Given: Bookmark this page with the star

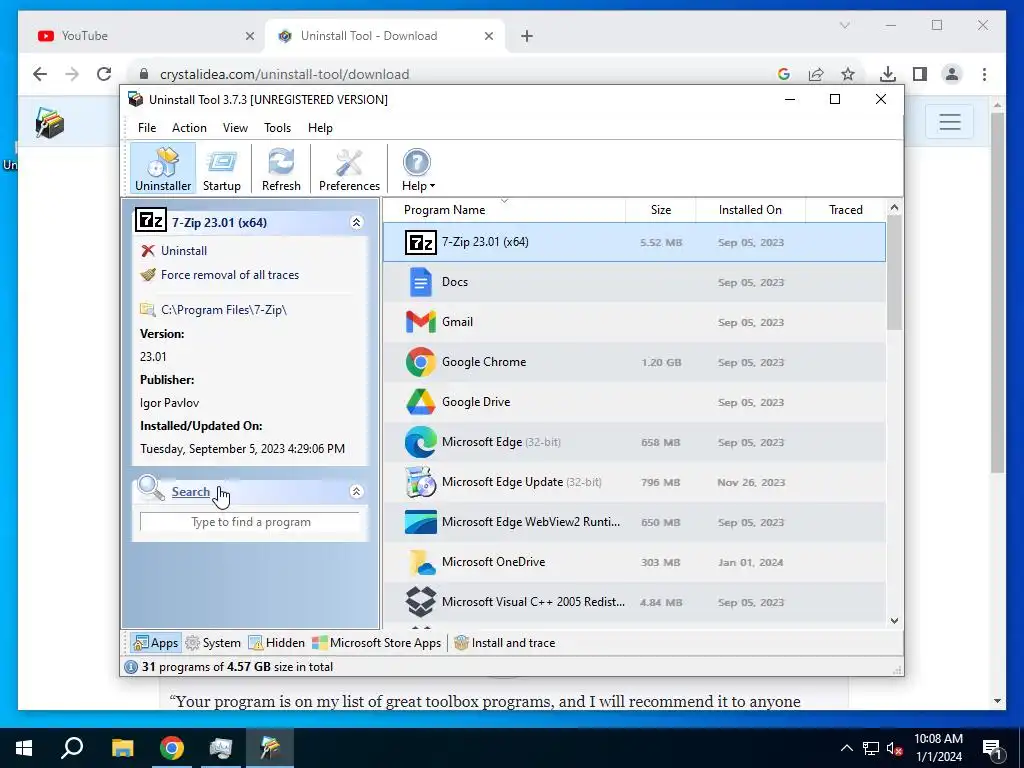Looking at the screenshot, I should 848,74.
